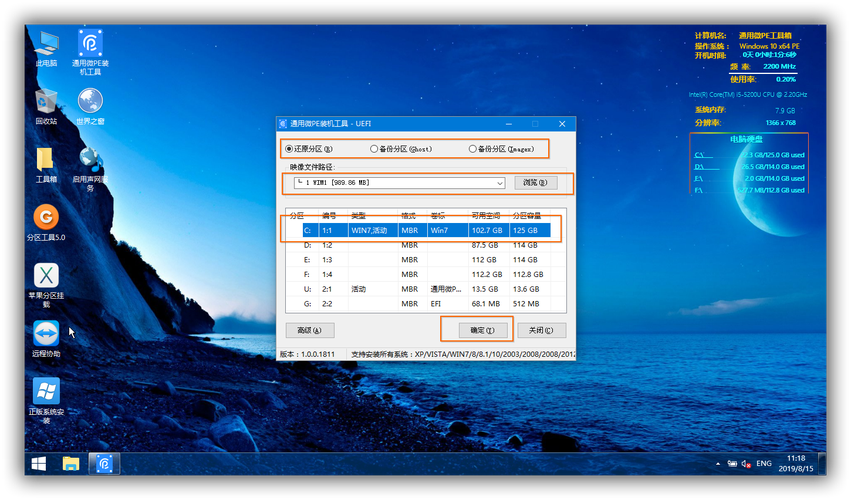Click the 可用空间 column header

pyautogui.click(x=486, y=216)
